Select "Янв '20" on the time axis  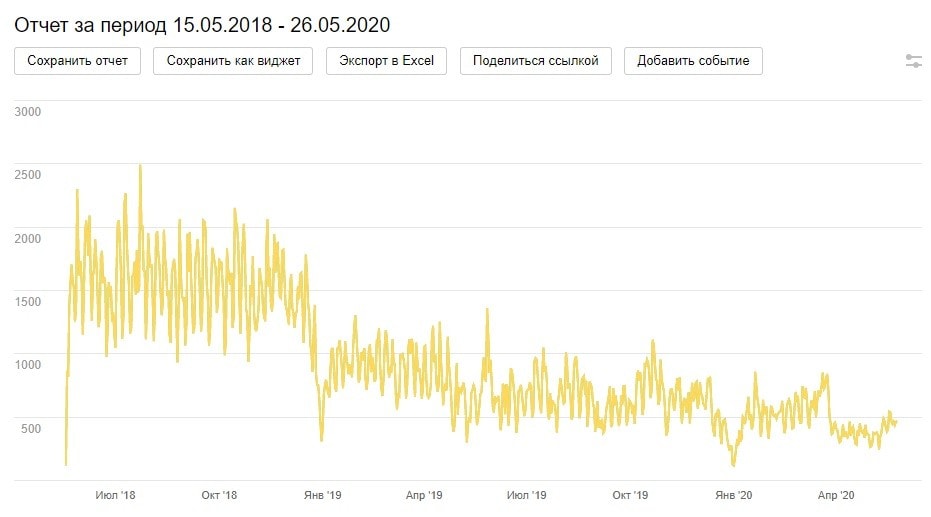point(734,495)
